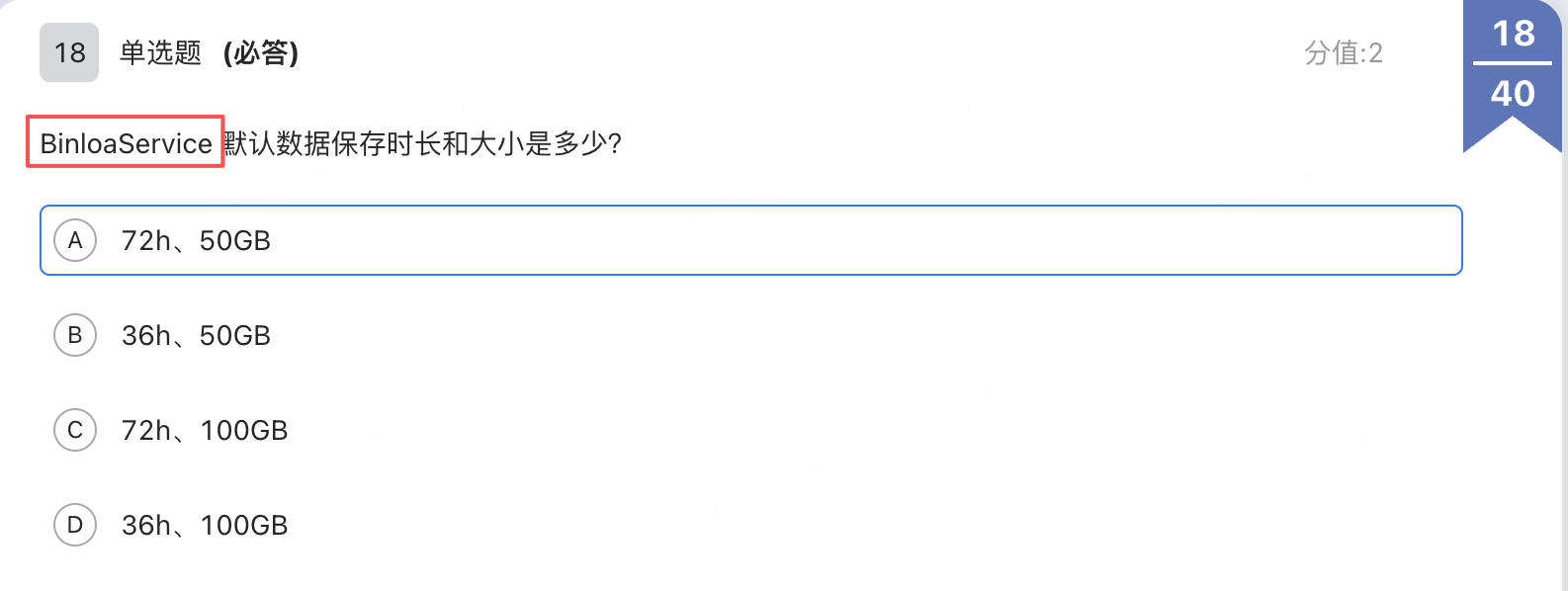Screen dimensions: 1568x591
Task: Select radio circle for option B
Action: (75, 335)
